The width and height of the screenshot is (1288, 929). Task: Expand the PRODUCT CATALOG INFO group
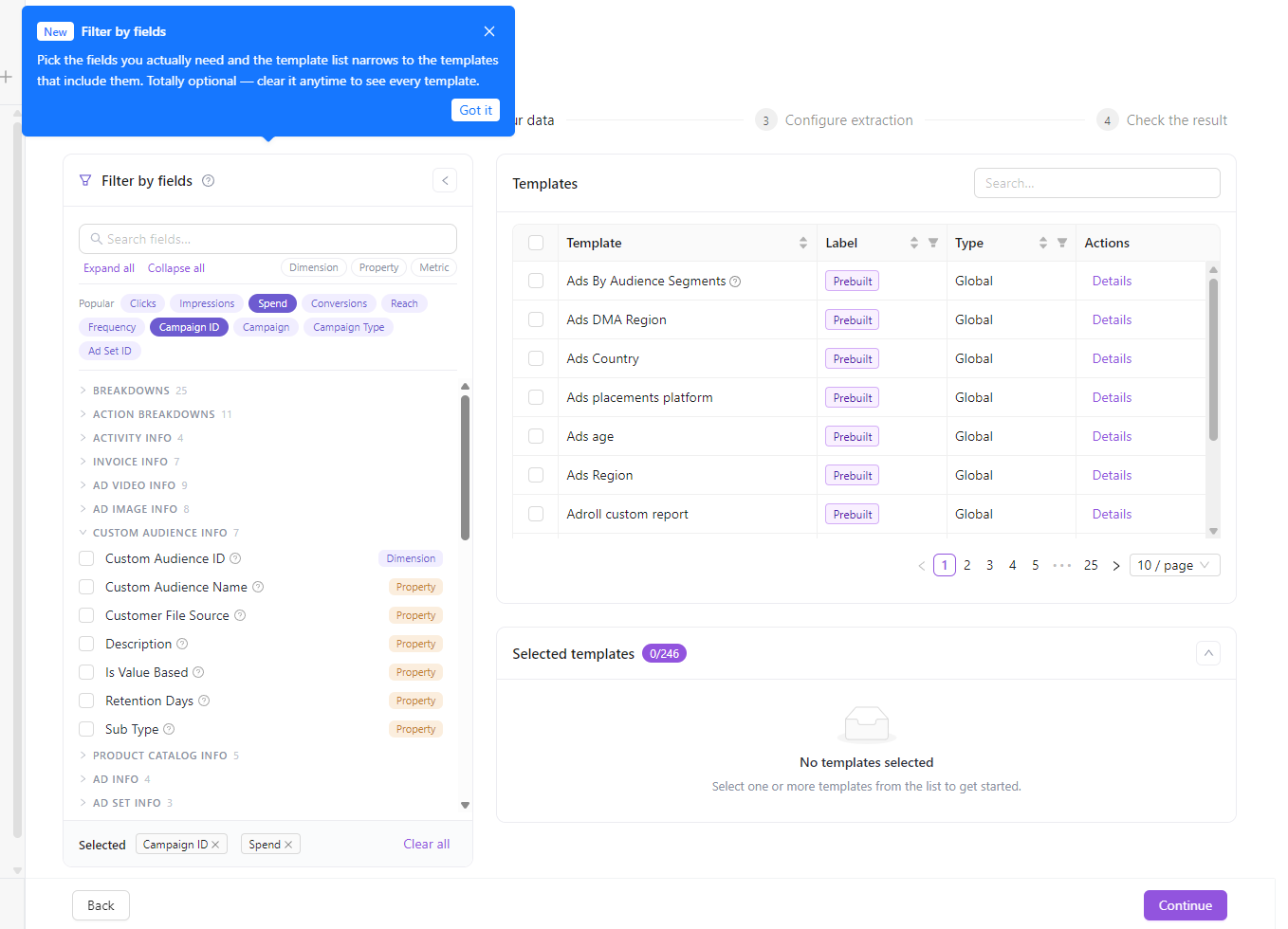click(159, 756)
